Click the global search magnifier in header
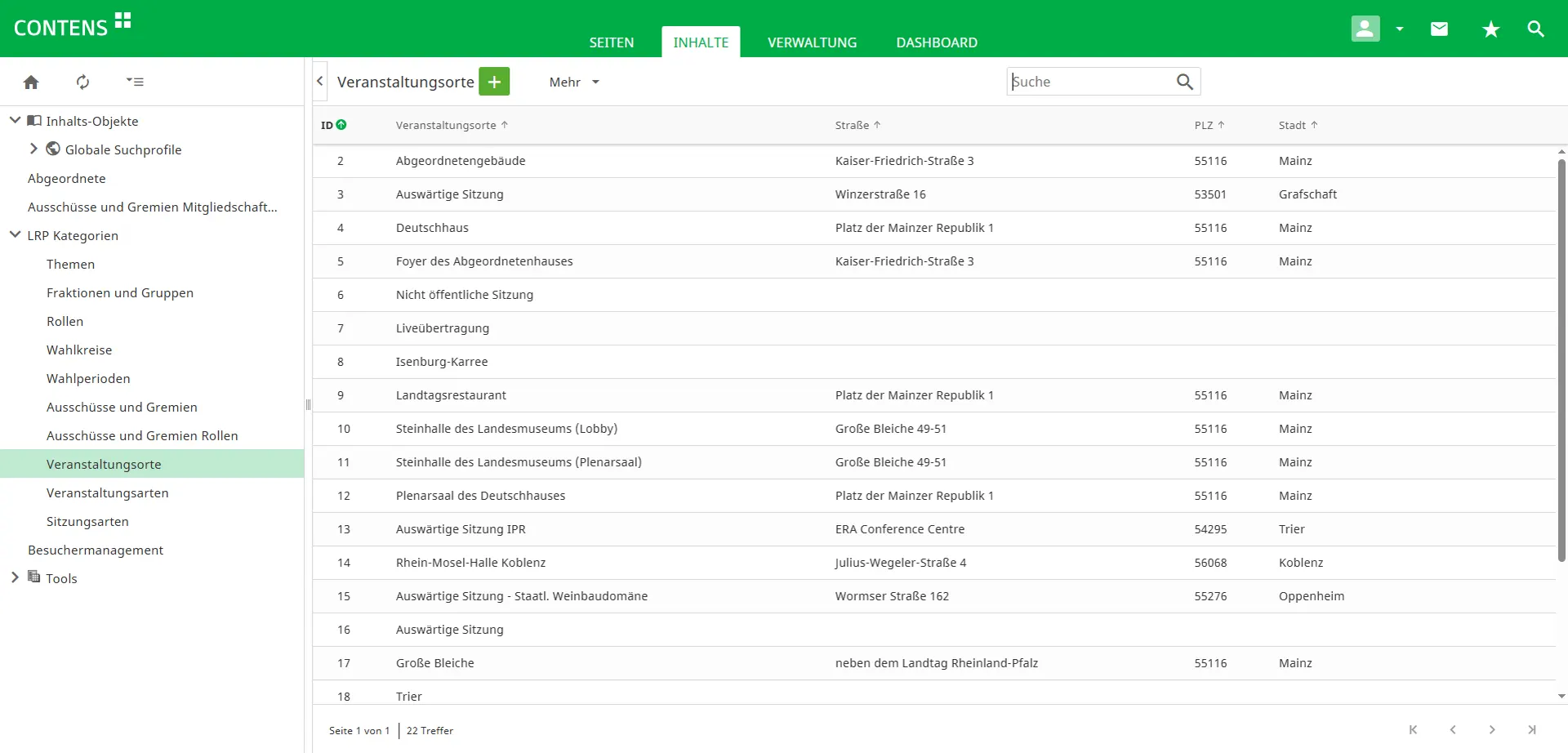The height and width of the screenshot is (753, 1568). click(1535, 29)
